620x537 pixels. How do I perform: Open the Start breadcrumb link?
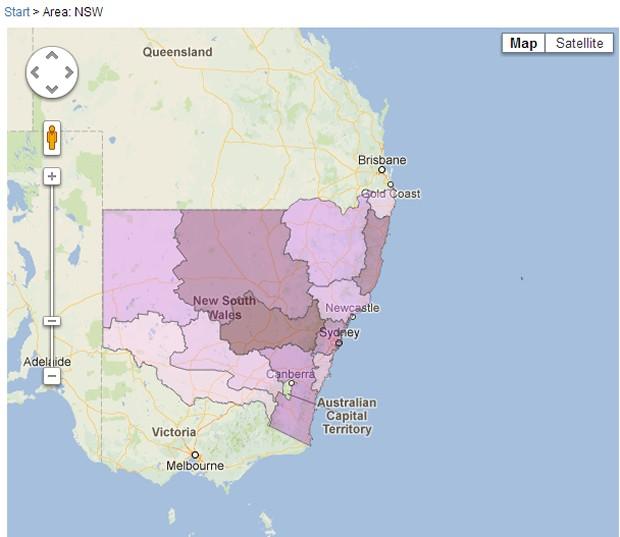click(x=17, y=11)
